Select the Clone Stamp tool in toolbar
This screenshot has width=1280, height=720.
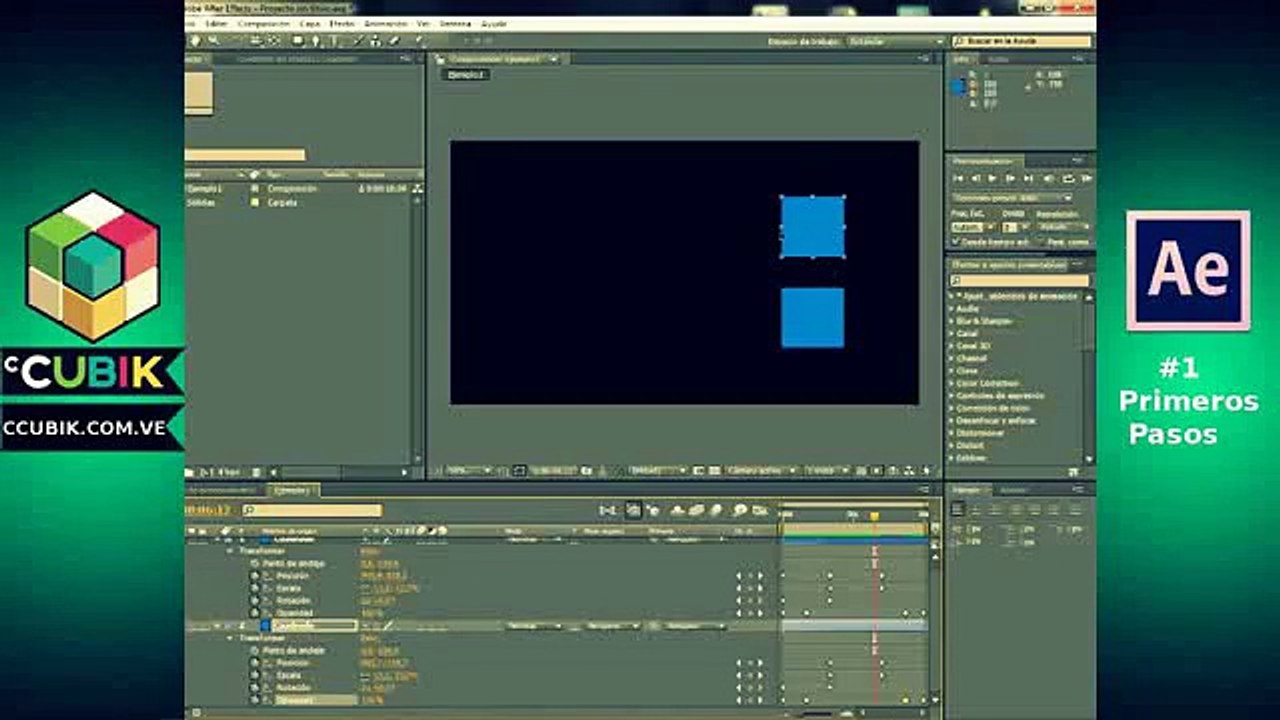(376, 41)
